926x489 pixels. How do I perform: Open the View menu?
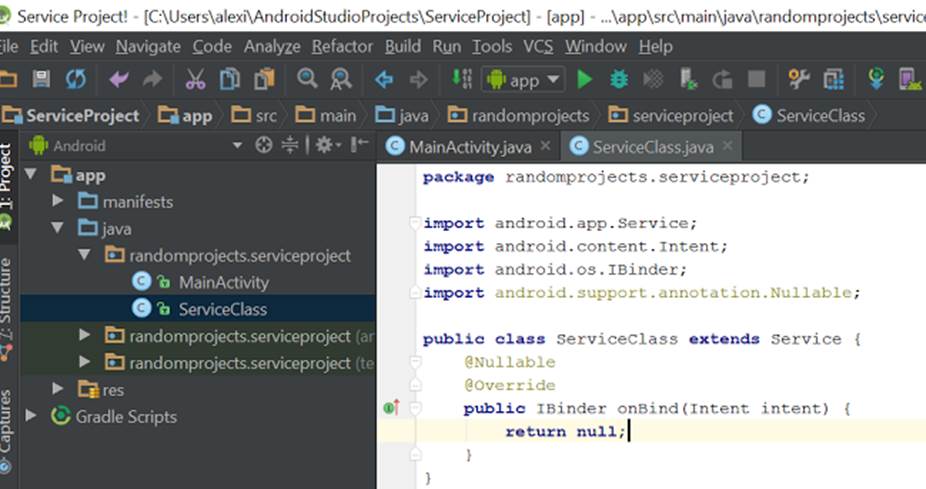coord(87,46)
